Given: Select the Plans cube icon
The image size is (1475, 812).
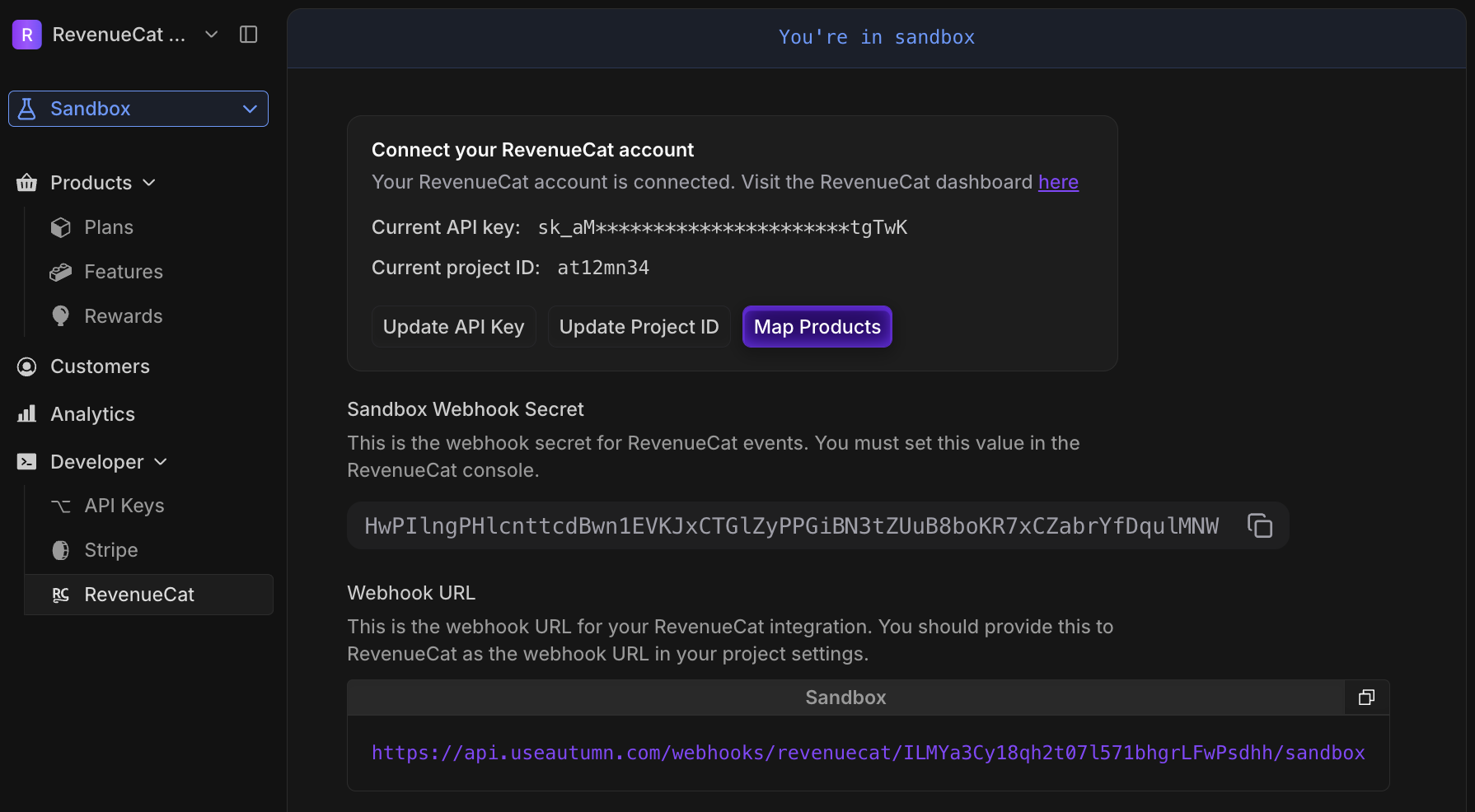Looking at the screenshot, I should [x=61, y=226].
